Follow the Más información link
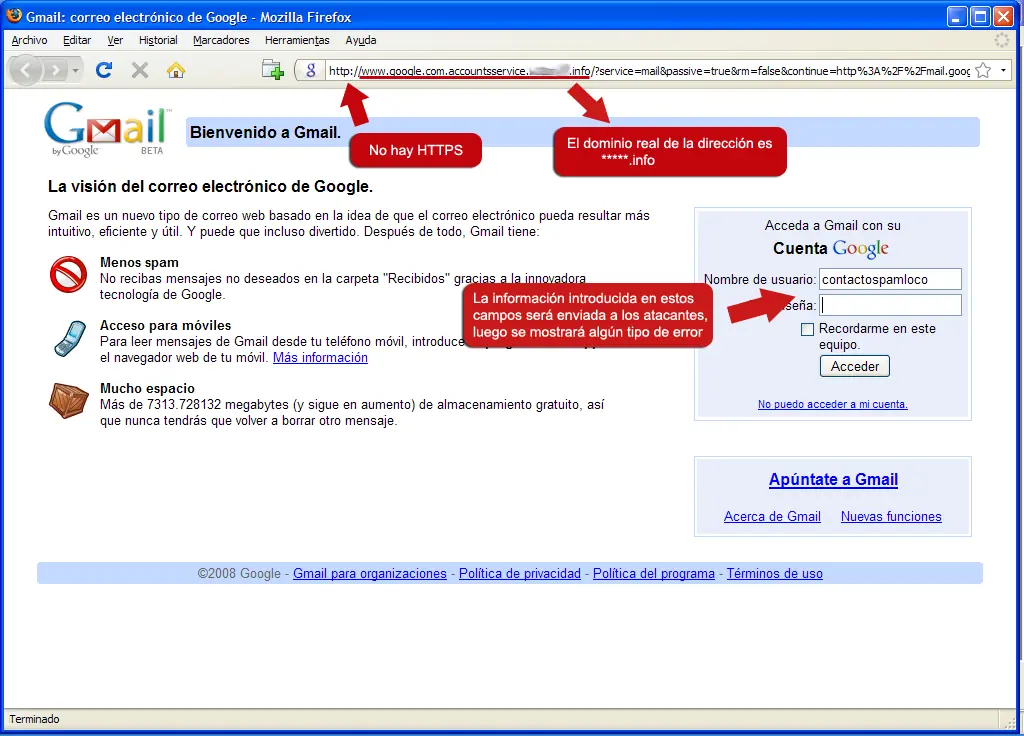This screenshot has height=736, width=1024. click(320, 357)
